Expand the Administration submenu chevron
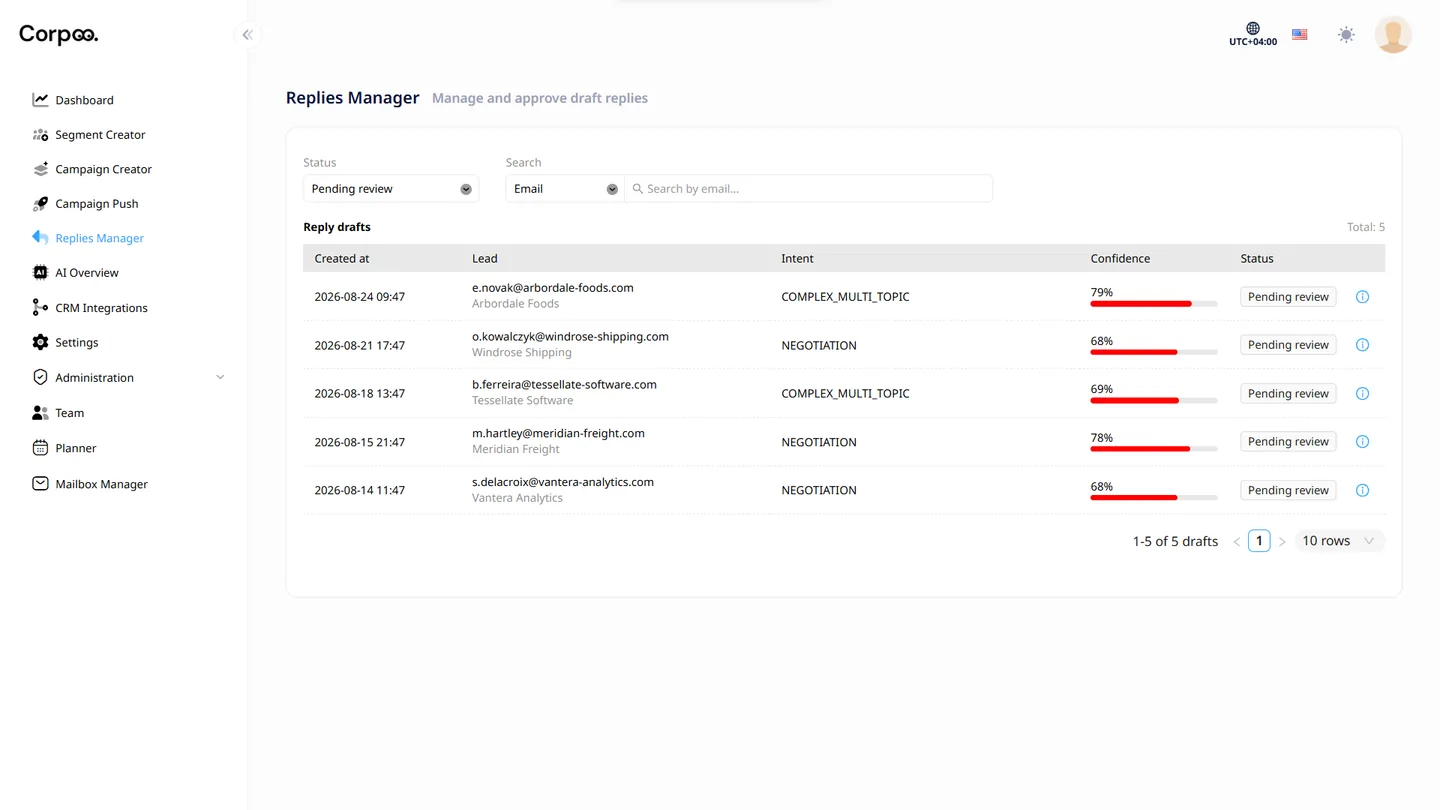This screenshot has height=810, width=1440. (220, 378)
